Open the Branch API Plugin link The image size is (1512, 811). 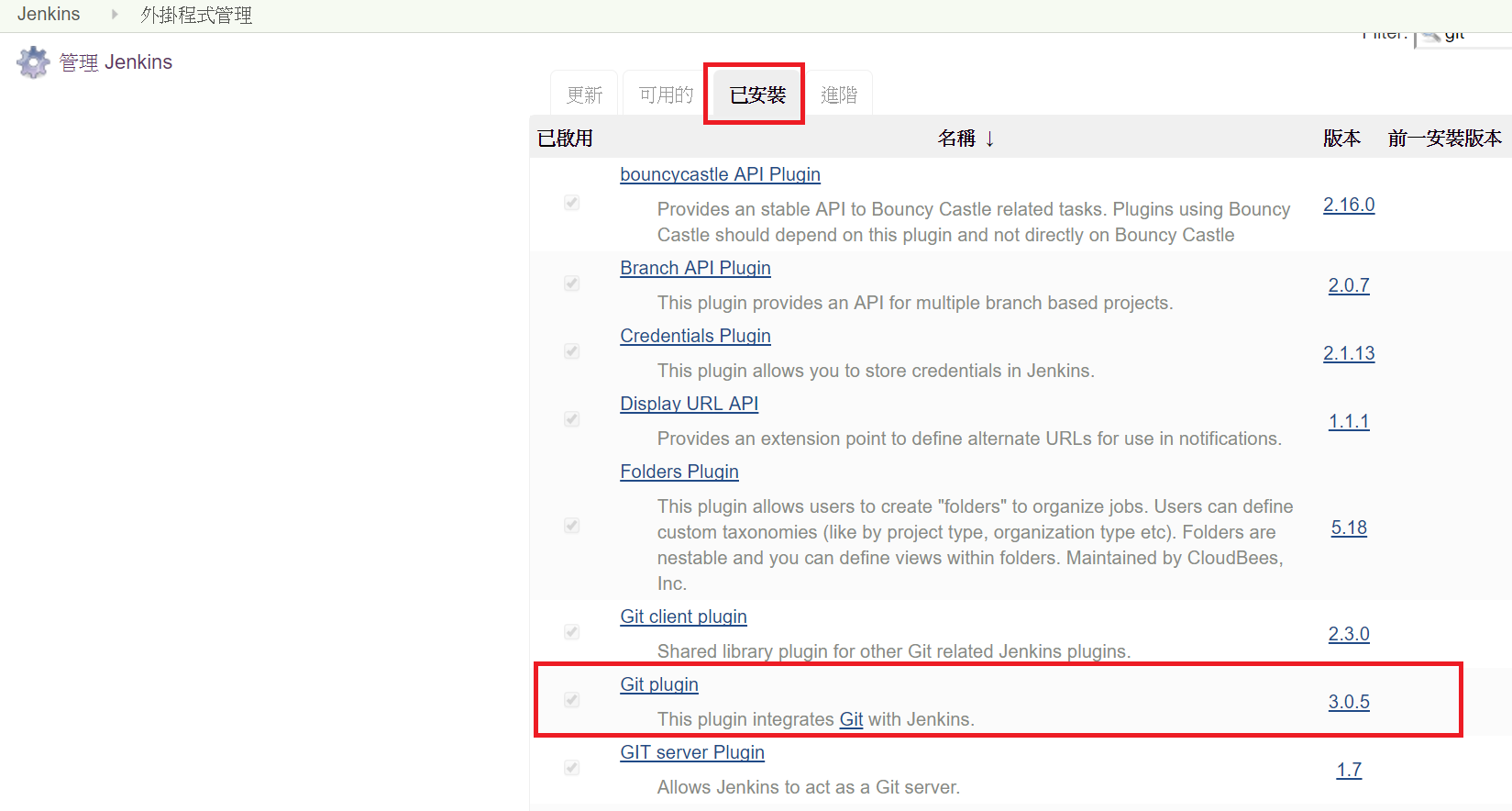point(695,268)
